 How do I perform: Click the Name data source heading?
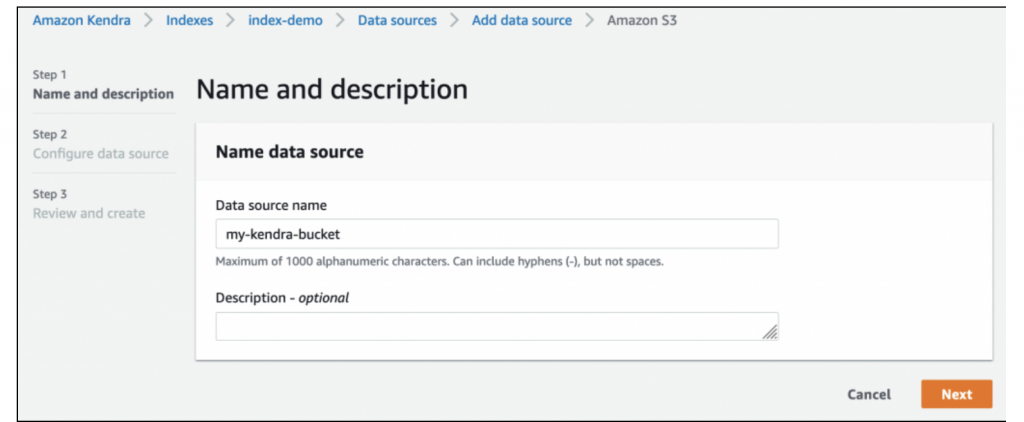coord(289,152)
